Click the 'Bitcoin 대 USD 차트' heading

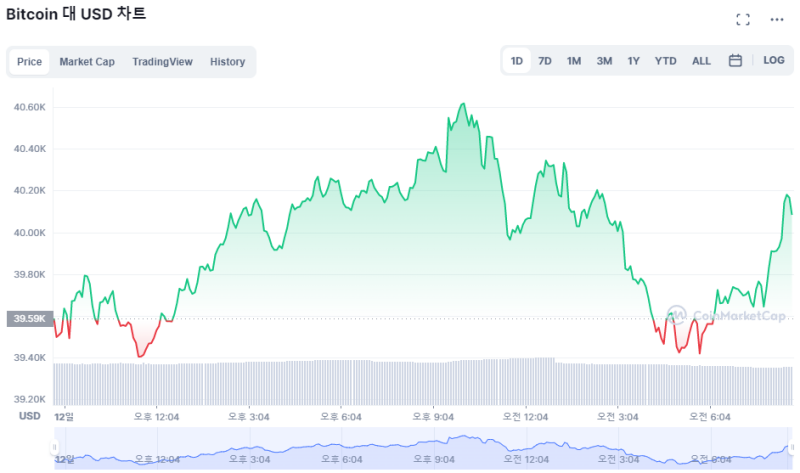[76, 14]
